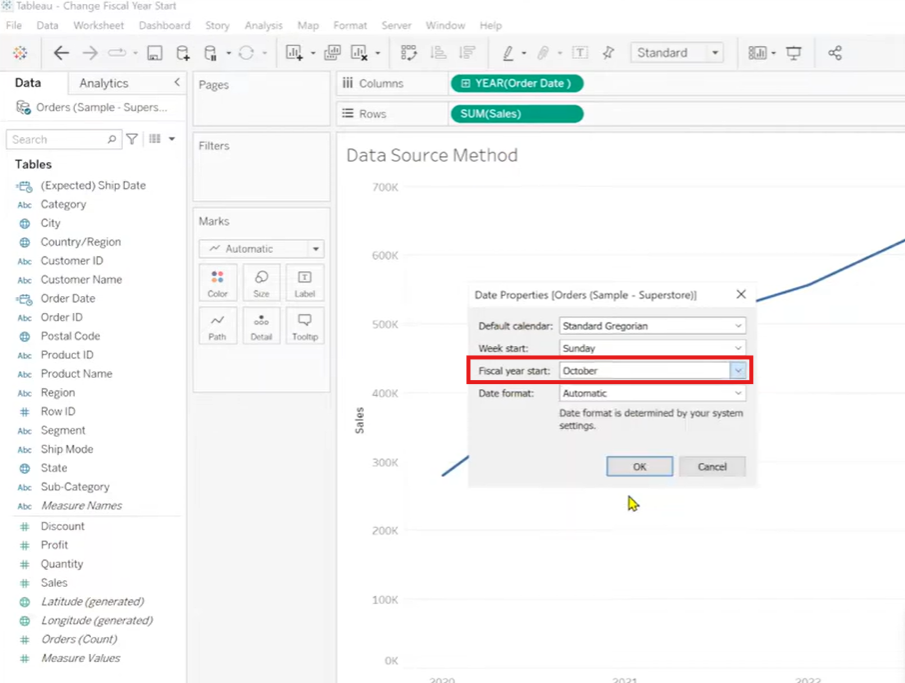Switch to the Data tab
Viewport: 905px width, 683px height.
pyautogui.click(x=28, y=83)
